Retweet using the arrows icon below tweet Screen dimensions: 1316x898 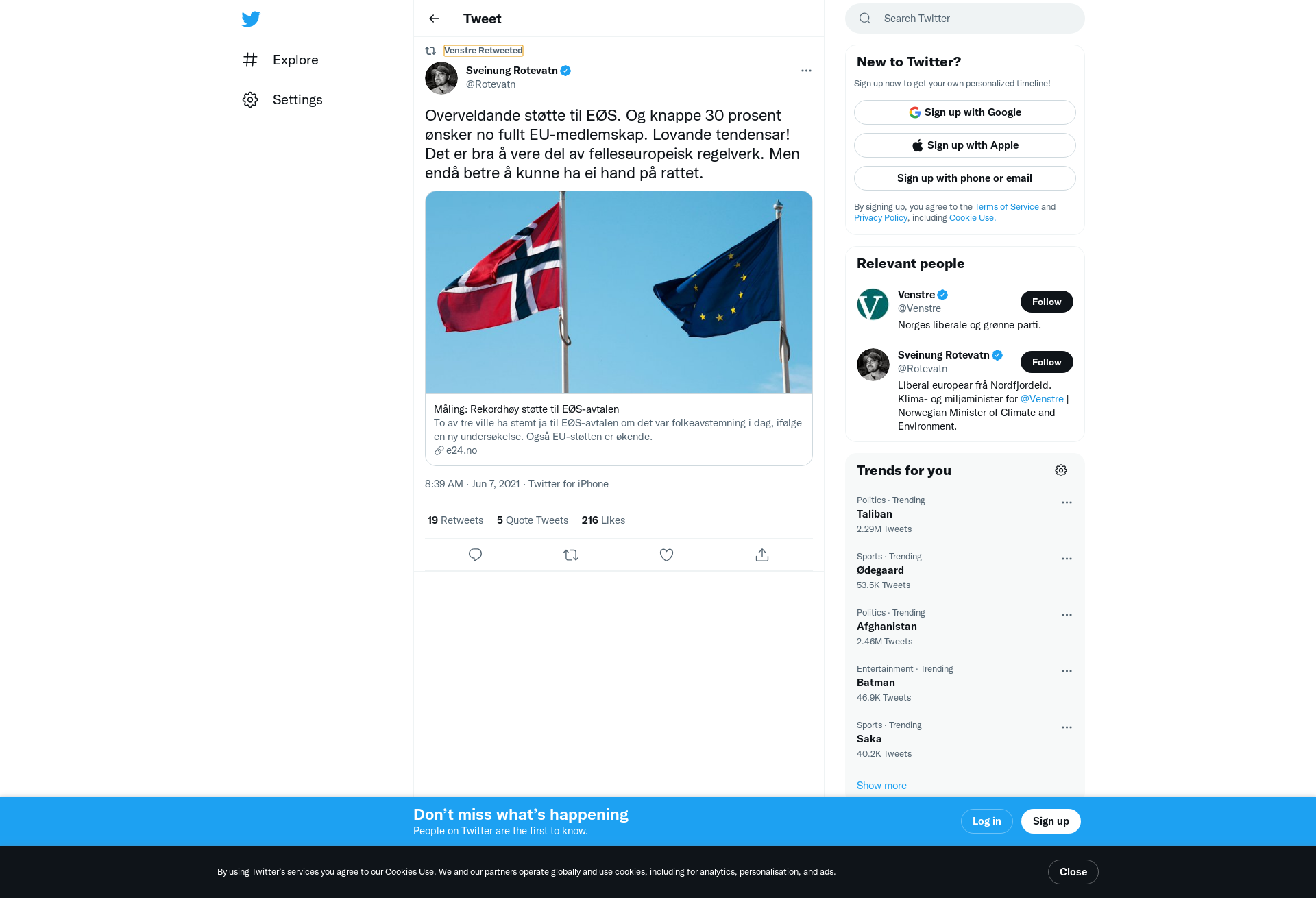(x=571, y=555)
